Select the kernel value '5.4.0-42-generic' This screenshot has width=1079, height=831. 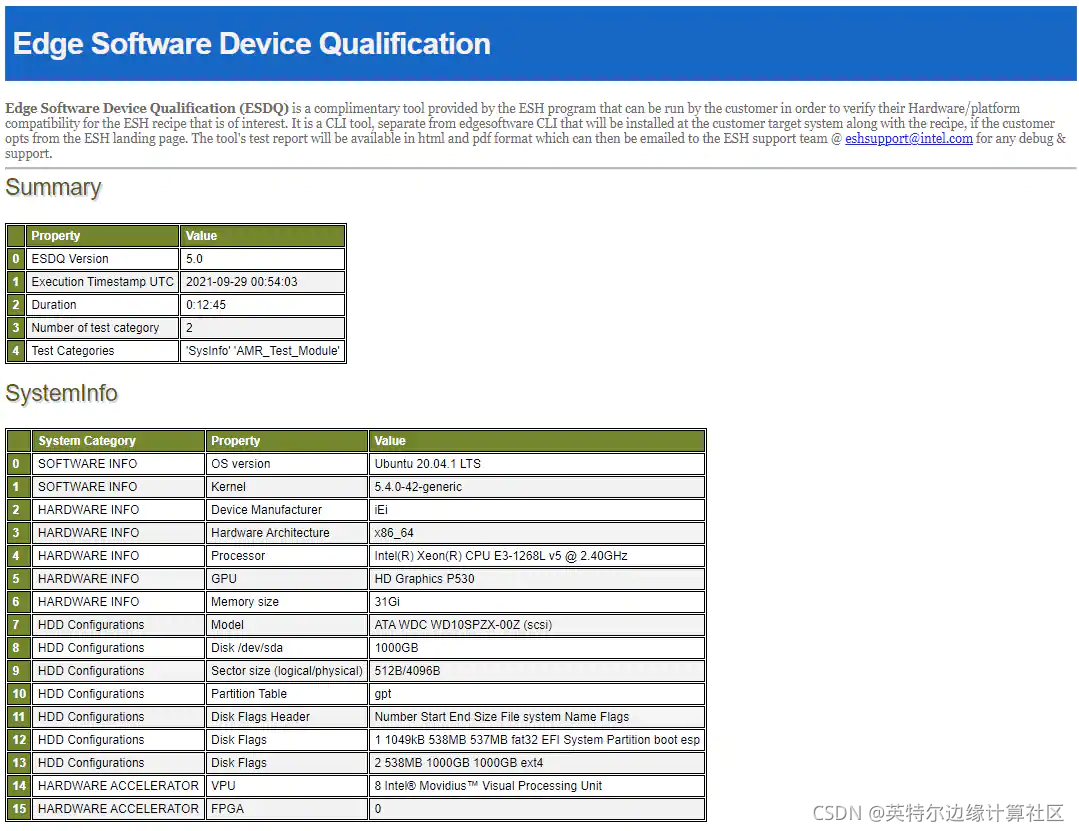(537, 487)
